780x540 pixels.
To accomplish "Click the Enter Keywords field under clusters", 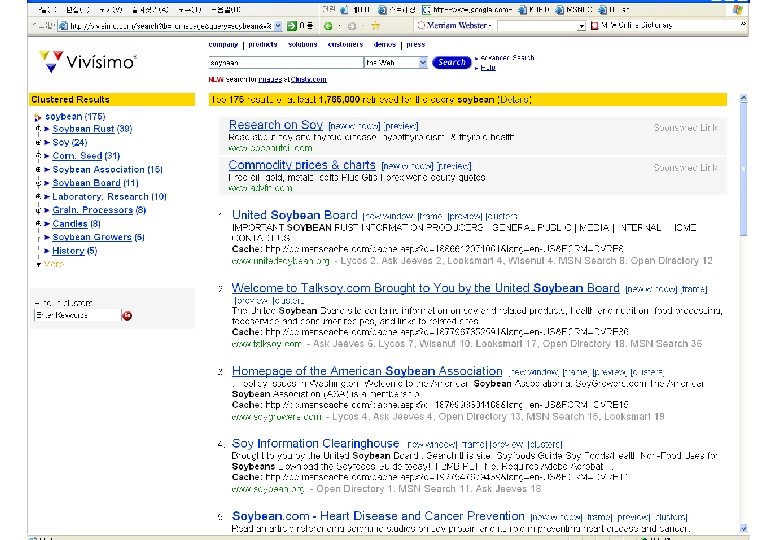I will pos(77,315).
